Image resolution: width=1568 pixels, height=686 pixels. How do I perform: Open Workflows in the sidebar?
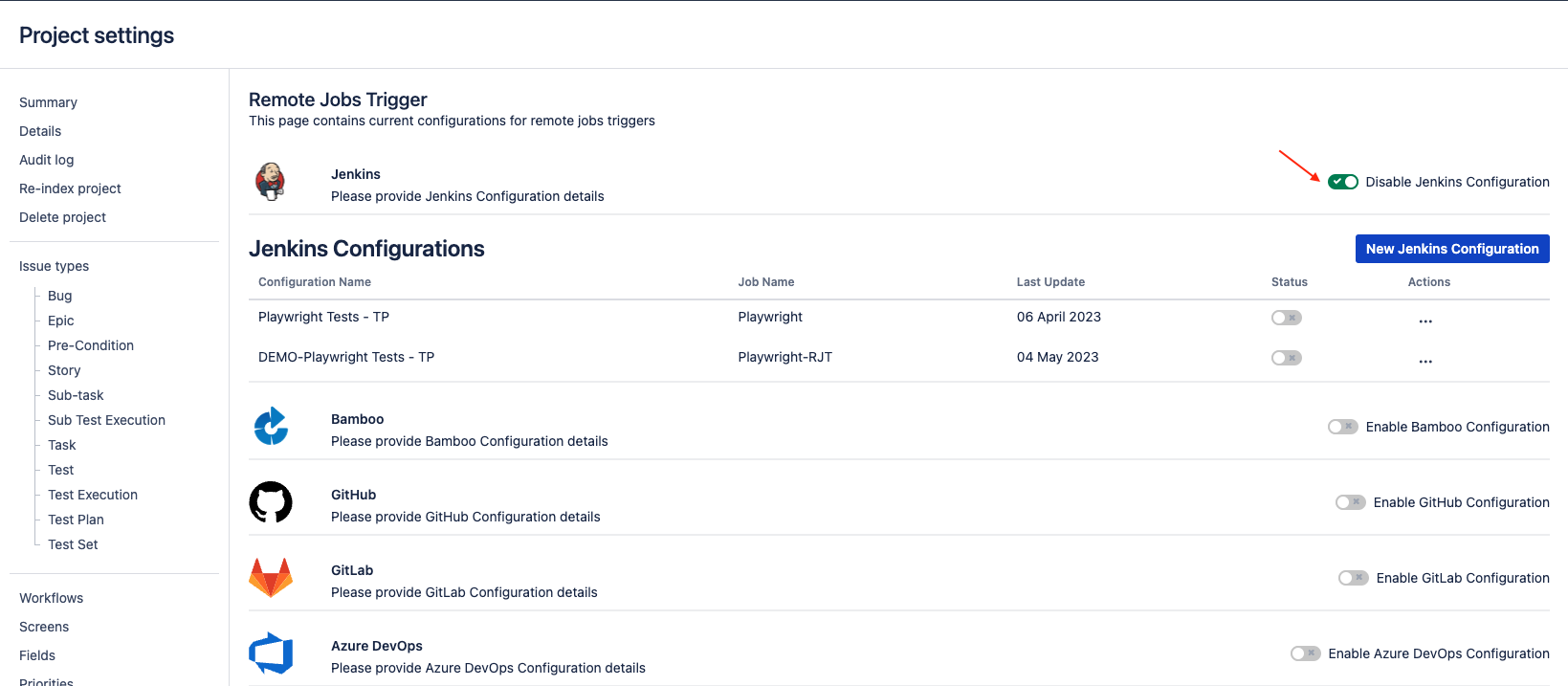coord(51,598)
